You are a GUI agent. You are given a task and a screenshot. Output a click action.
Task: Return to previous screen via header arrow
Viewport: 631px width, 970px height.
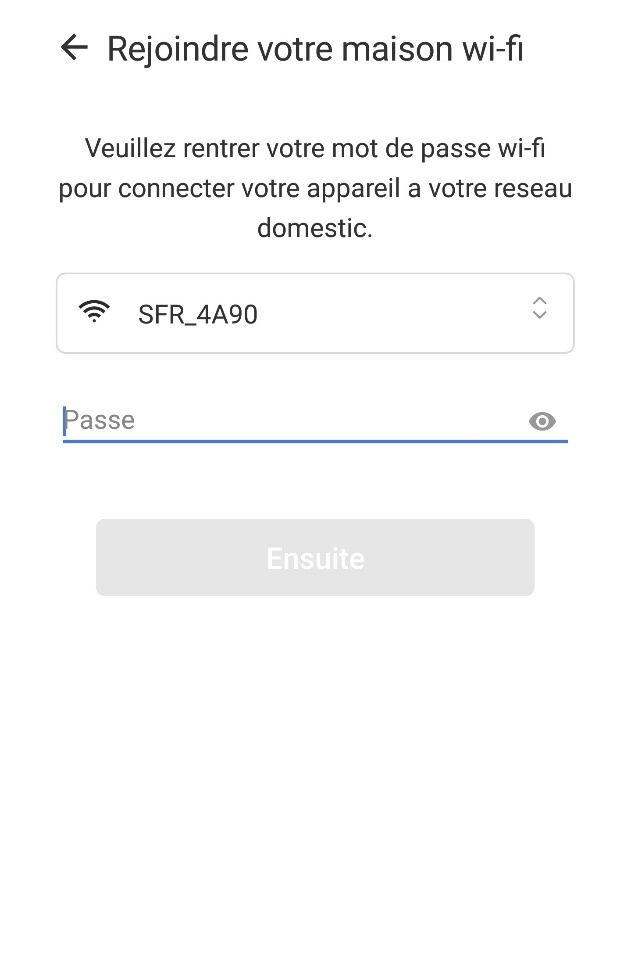74,48
